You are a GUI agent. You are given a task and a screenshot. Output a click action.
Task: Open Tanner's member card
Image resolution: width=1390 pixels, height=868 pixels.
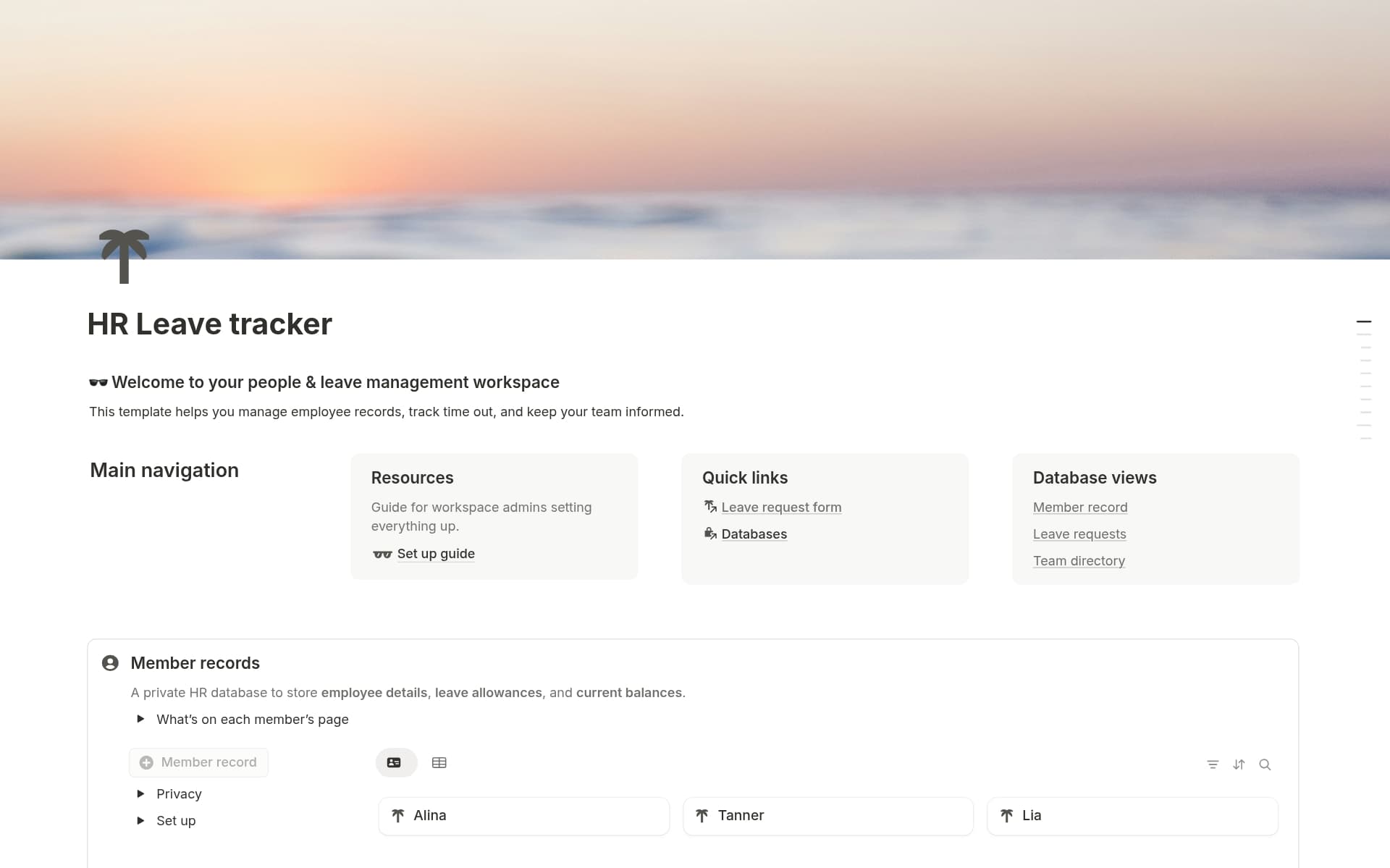coord(827,815)
